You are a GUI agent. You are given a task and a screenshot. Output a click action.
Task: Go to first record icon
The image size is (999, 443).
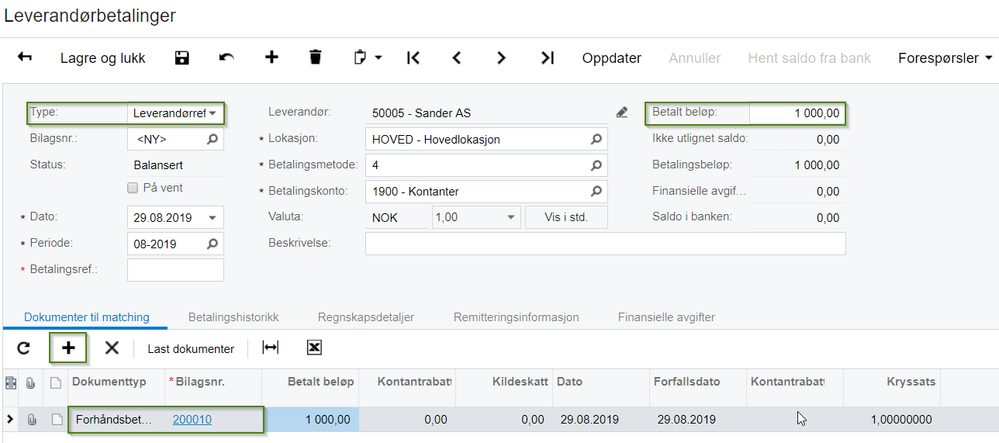(x=413, y=58)
